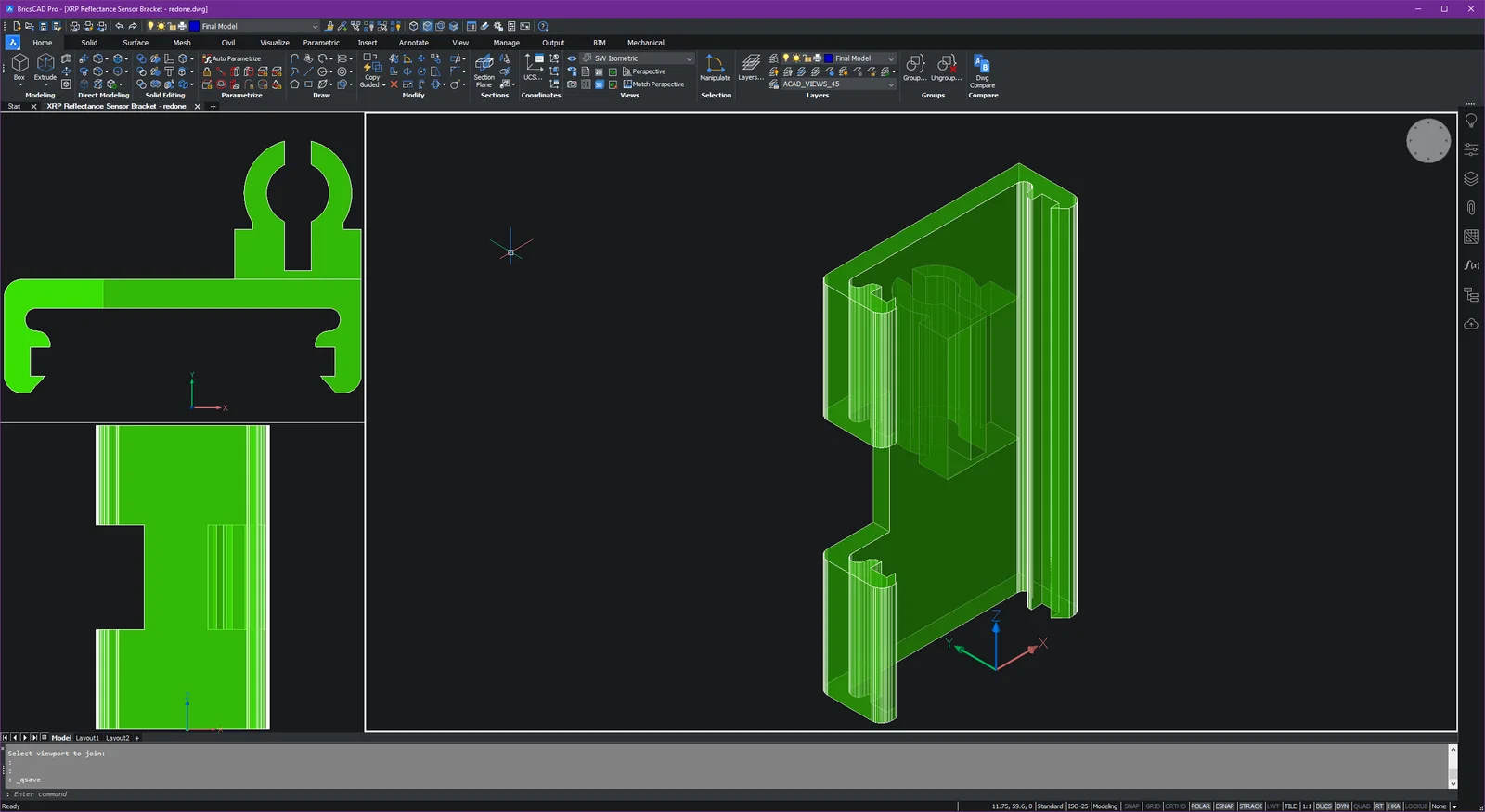
Task: Expand the SW Isometric view dropdown
Action: [x=689, y=58]
